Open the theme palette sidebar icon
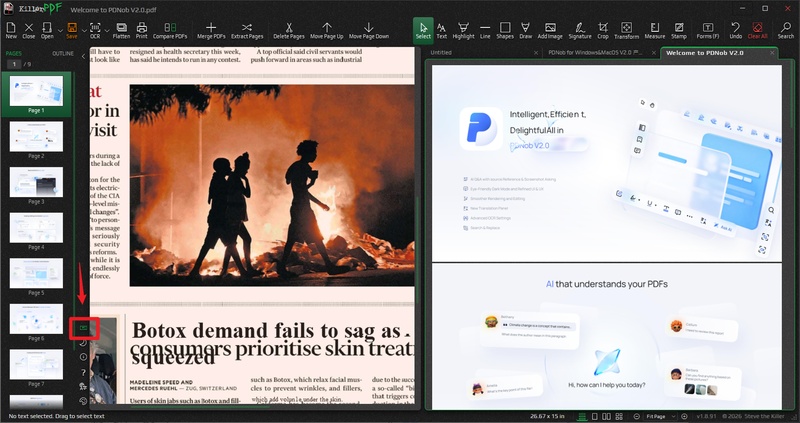Image resolution: width=800 pixels, height=423 pixels. coord(84,401)
